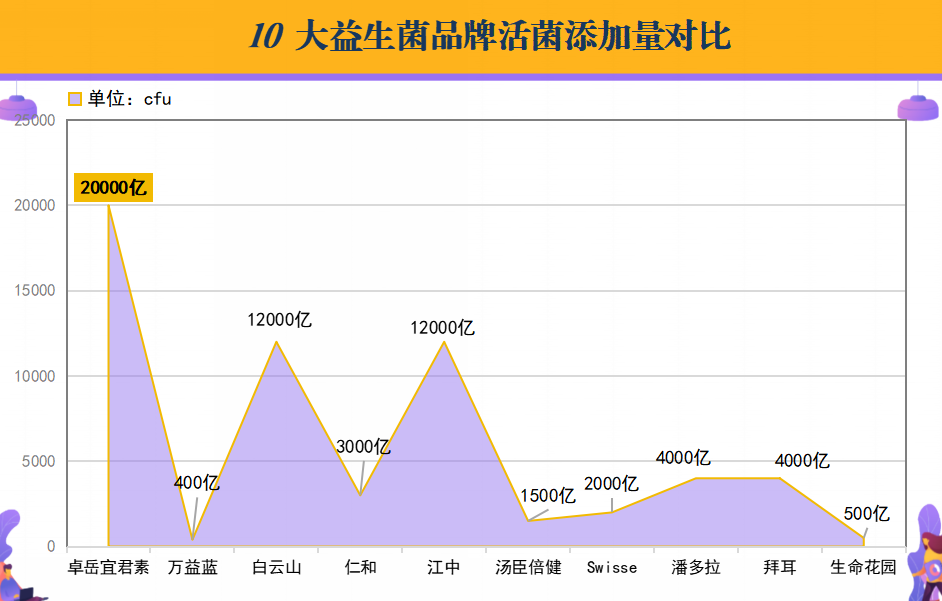Screen dimensions: 942x601
Task: Click the purple lamp decoration at top left
Action: point(17,108)
